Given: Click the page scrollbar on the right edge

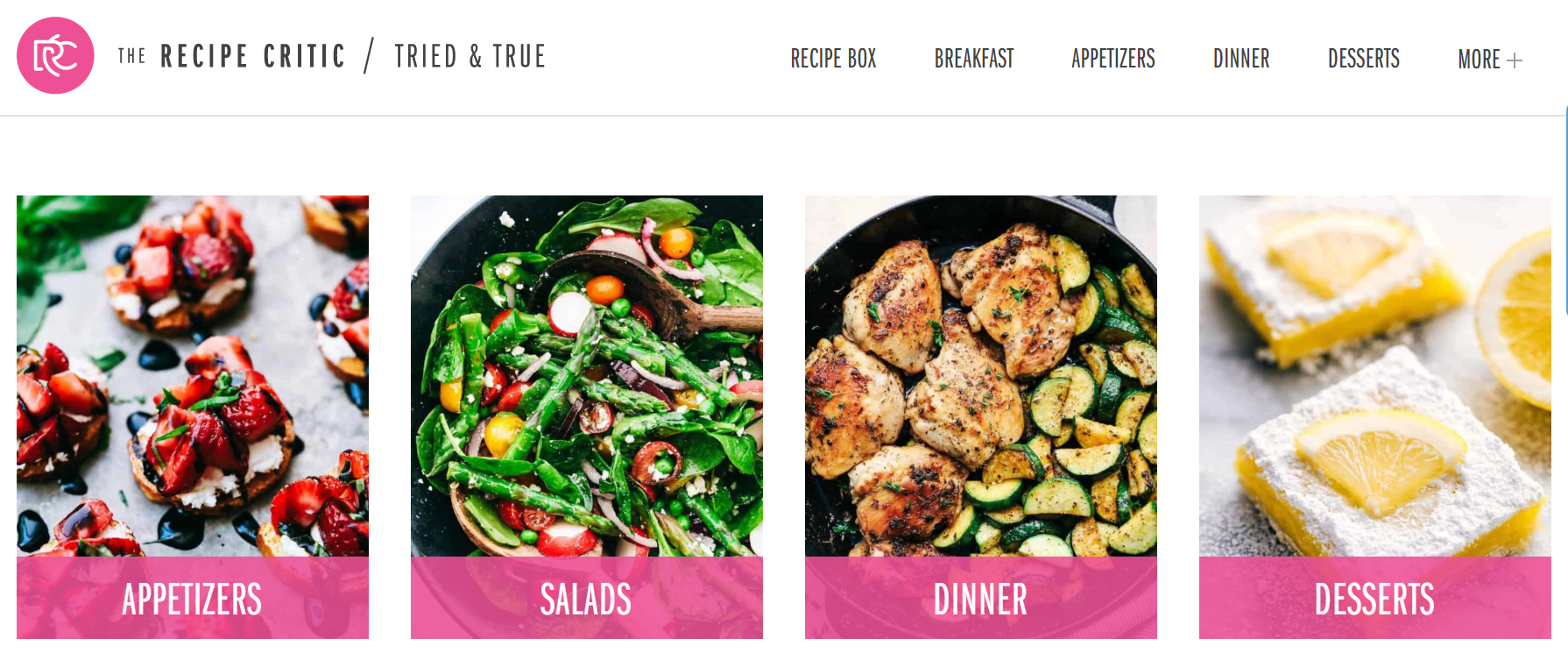Looking at the screenshot, I should click(x=1566, y=210).
